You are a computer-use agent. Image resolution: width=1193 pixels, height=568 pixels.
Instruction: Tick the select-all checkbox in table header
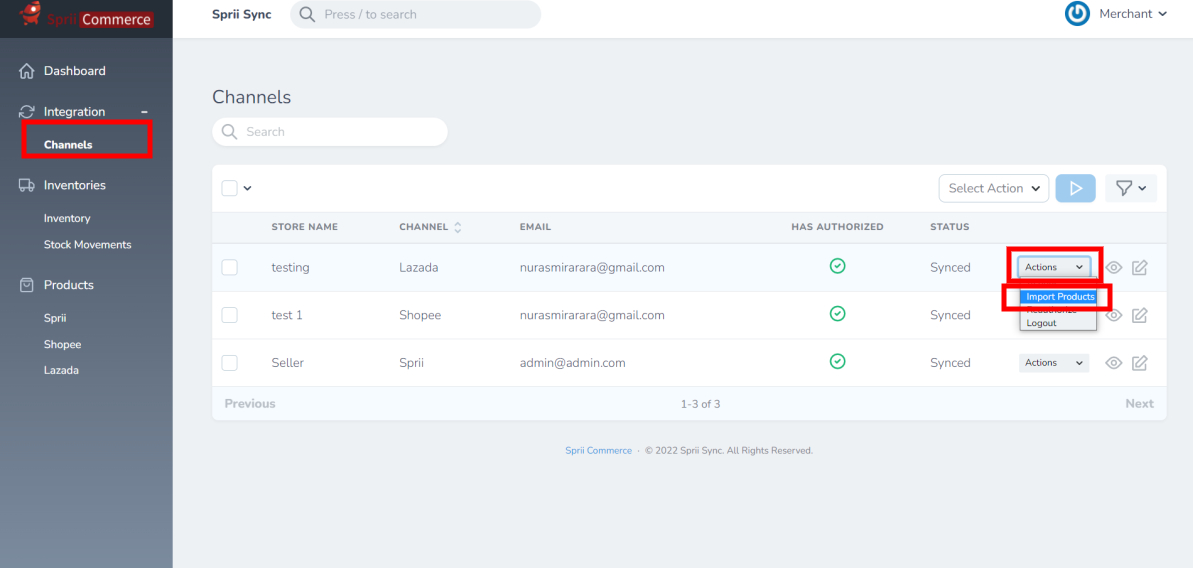tap(229, 188)
